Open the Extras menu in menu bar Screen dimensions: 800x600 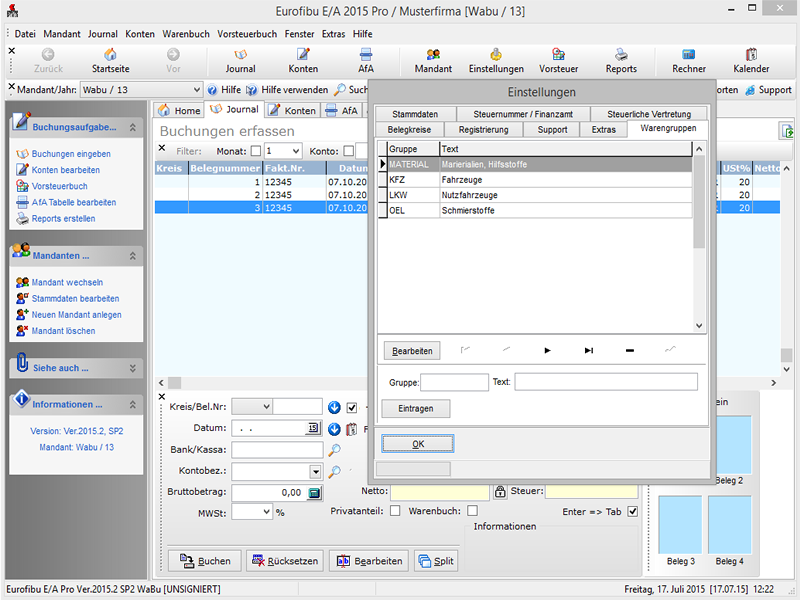click(333, 34)
